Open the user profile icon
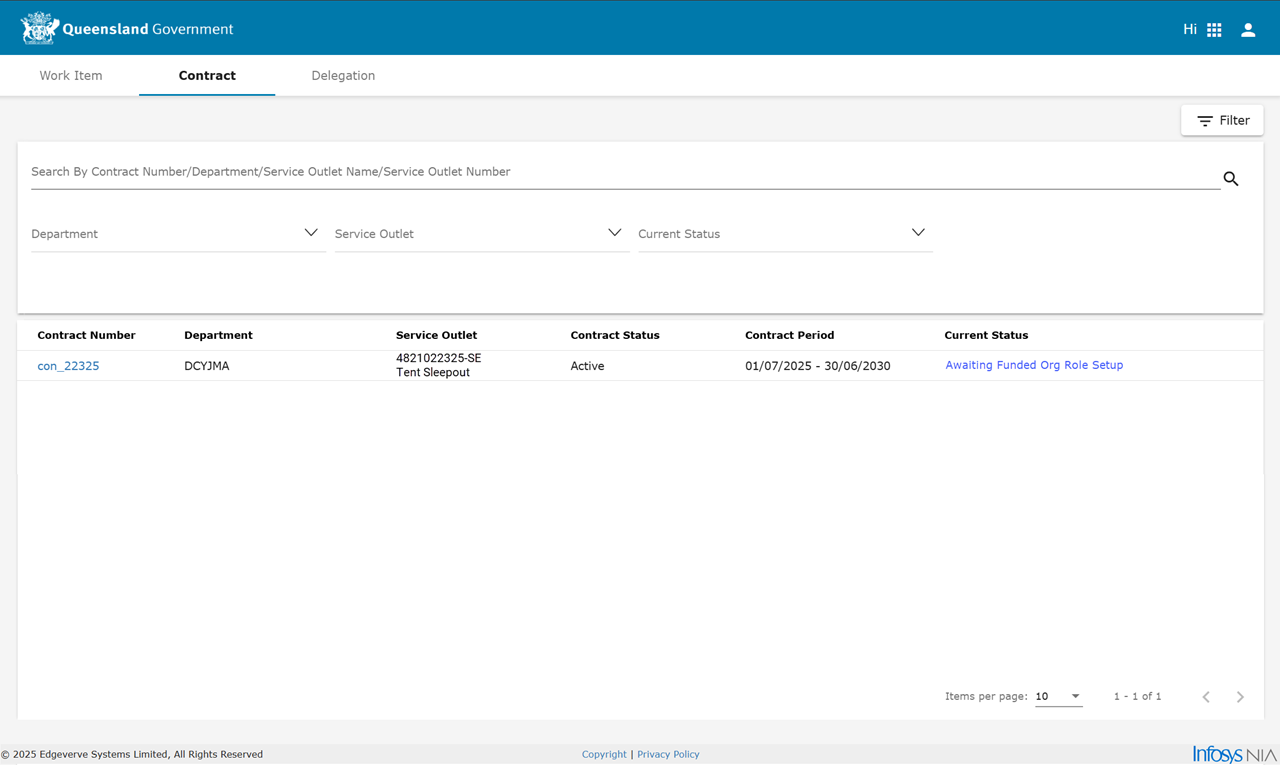 tap(1248, 30)
